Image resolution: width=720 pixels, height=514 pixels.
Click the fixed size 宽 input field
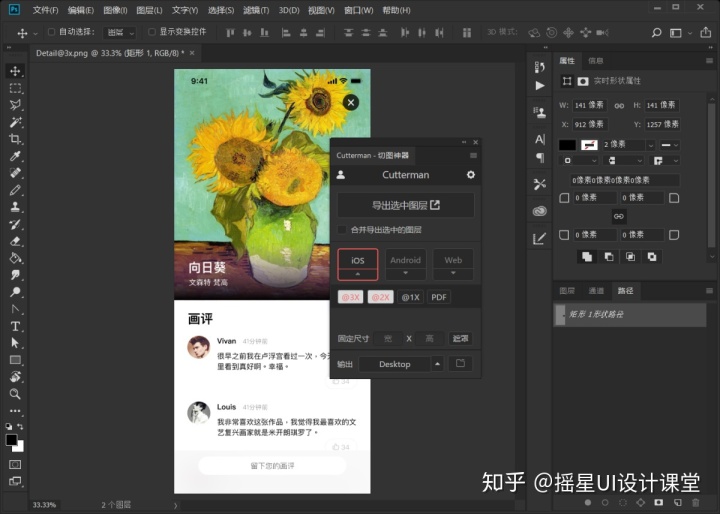coord(388,339)
